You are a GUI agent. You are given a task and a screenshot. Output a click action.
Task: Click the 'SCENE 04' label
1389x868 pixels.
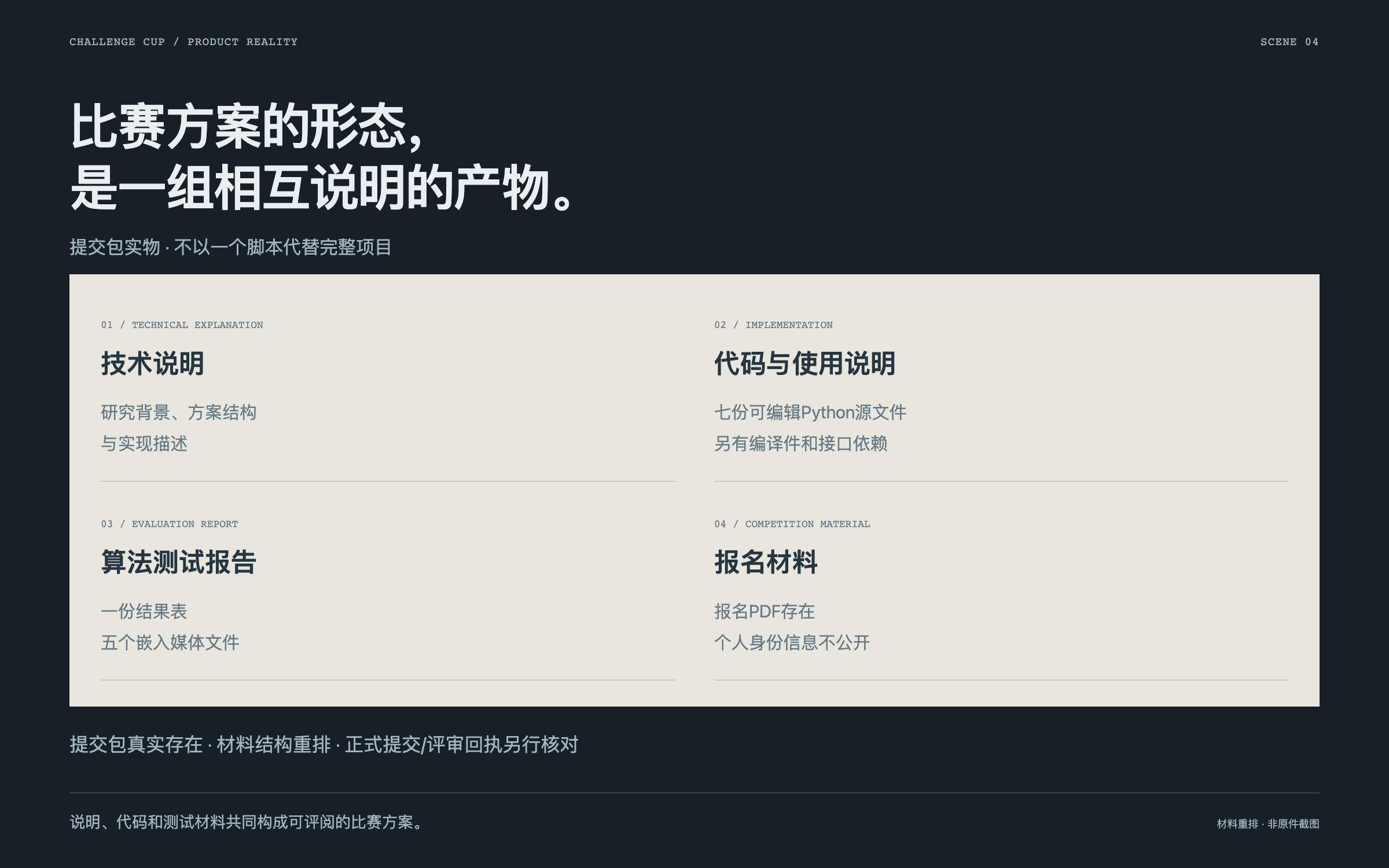point(1289,42)
